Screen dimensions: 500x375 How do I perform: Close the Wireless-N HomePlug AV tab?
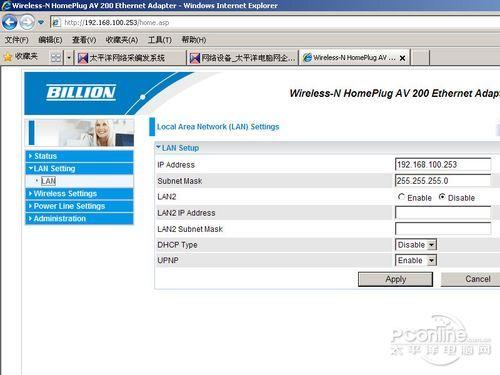click(402, 58)
